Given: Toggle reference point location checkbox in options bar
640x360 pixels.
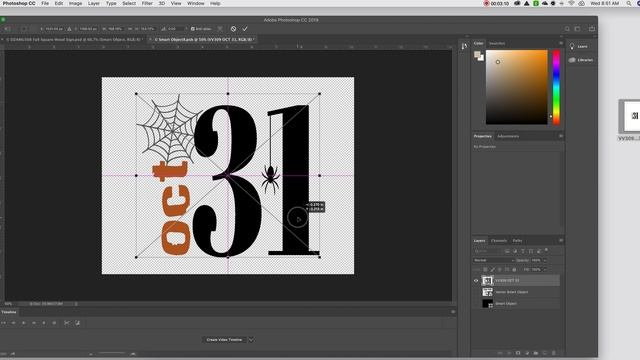Looking at the screenshot, I should click(24, 29).
